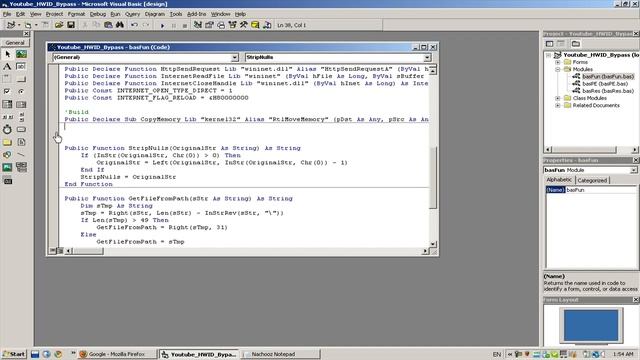Open the Add-Ins menu
The width and height of the screenshot is (640, 360).
click(196, 14)
